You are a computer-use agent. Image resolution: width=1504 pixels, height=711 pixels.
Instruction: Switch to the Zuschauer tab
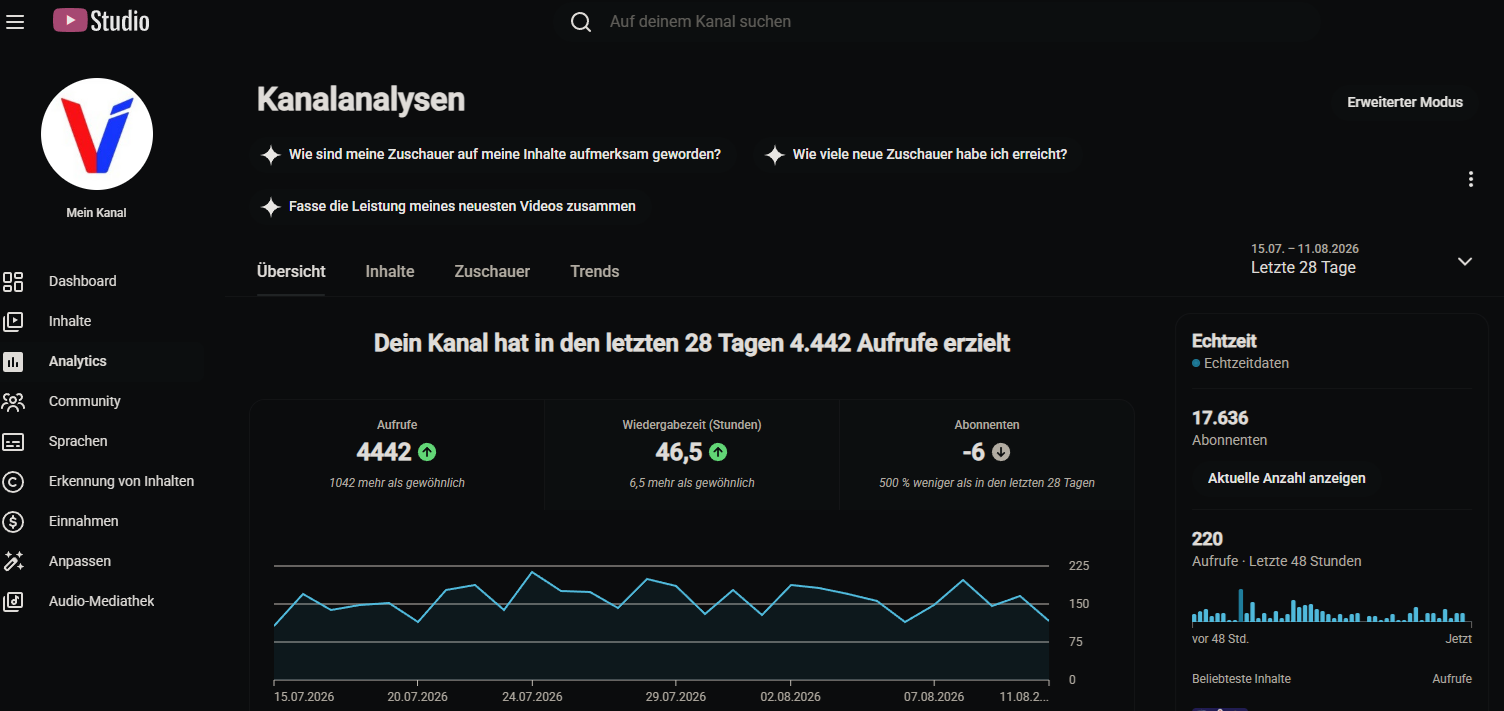point(492,271)
